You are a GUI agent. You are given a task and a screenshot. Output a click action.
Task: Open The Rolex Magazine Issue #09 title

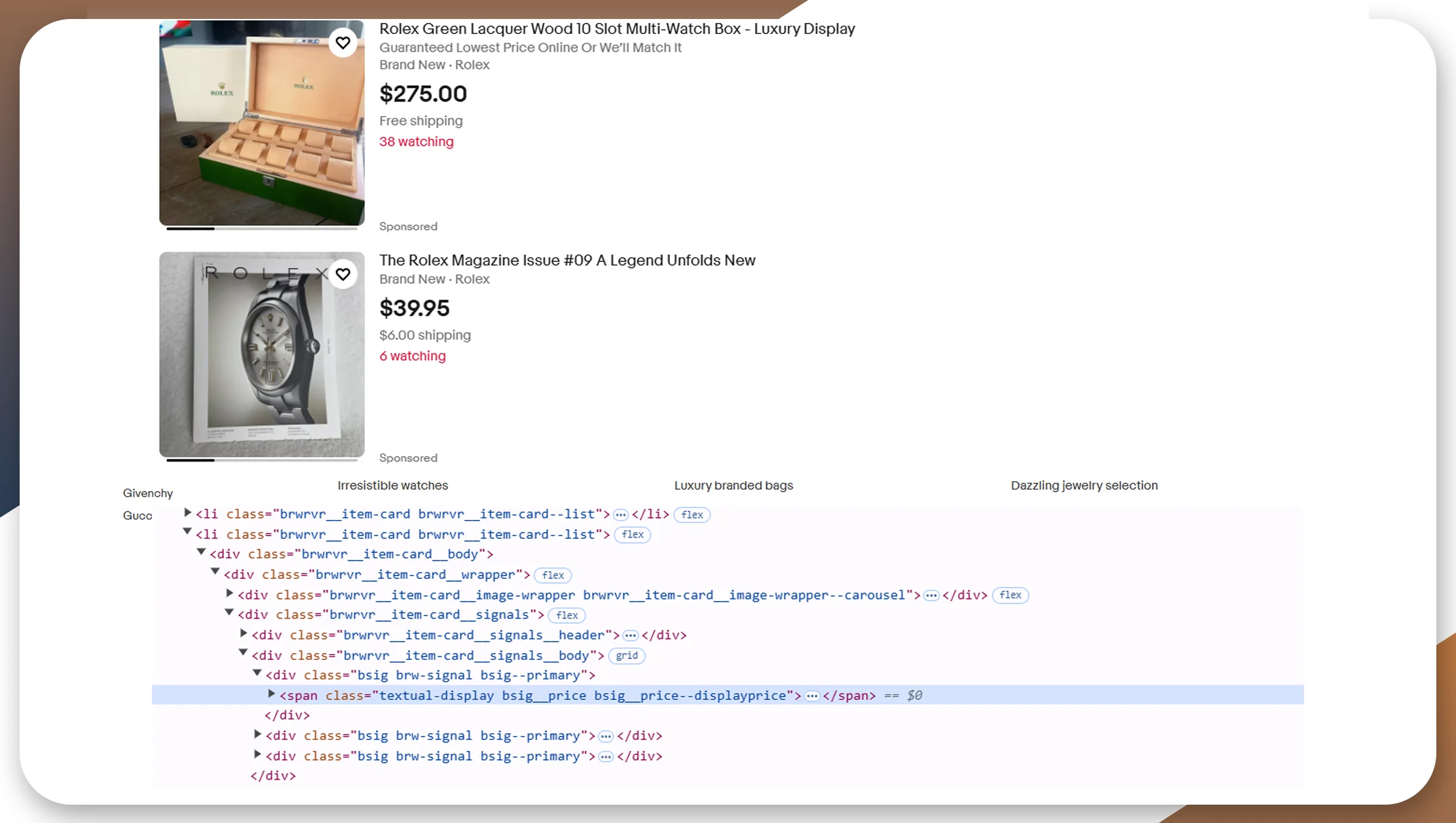[567, 261]
